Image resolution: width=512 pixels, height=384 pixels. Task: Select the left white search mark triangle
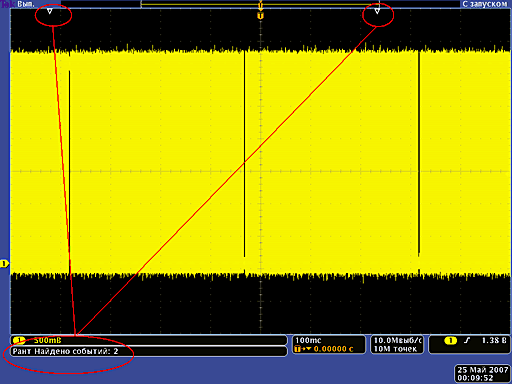[50, 11]
